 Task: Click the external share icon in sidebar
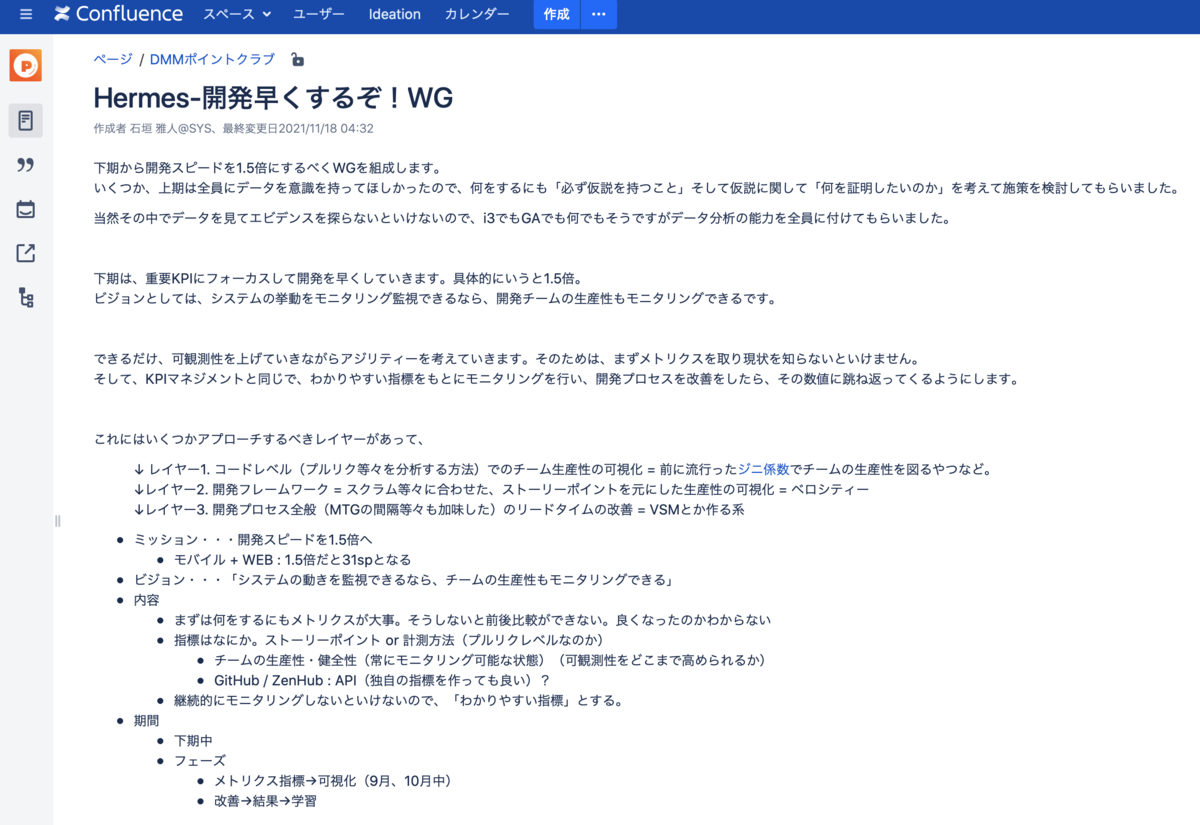click(x=26, y=253)
